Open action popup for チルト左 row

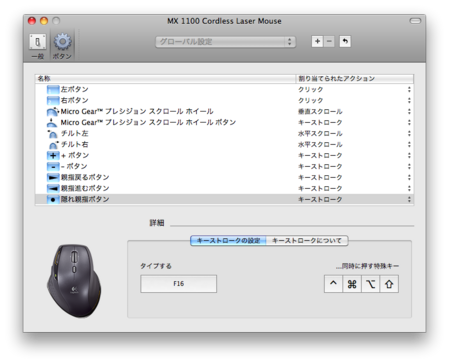pyautogui.click(x=409, y=133)
